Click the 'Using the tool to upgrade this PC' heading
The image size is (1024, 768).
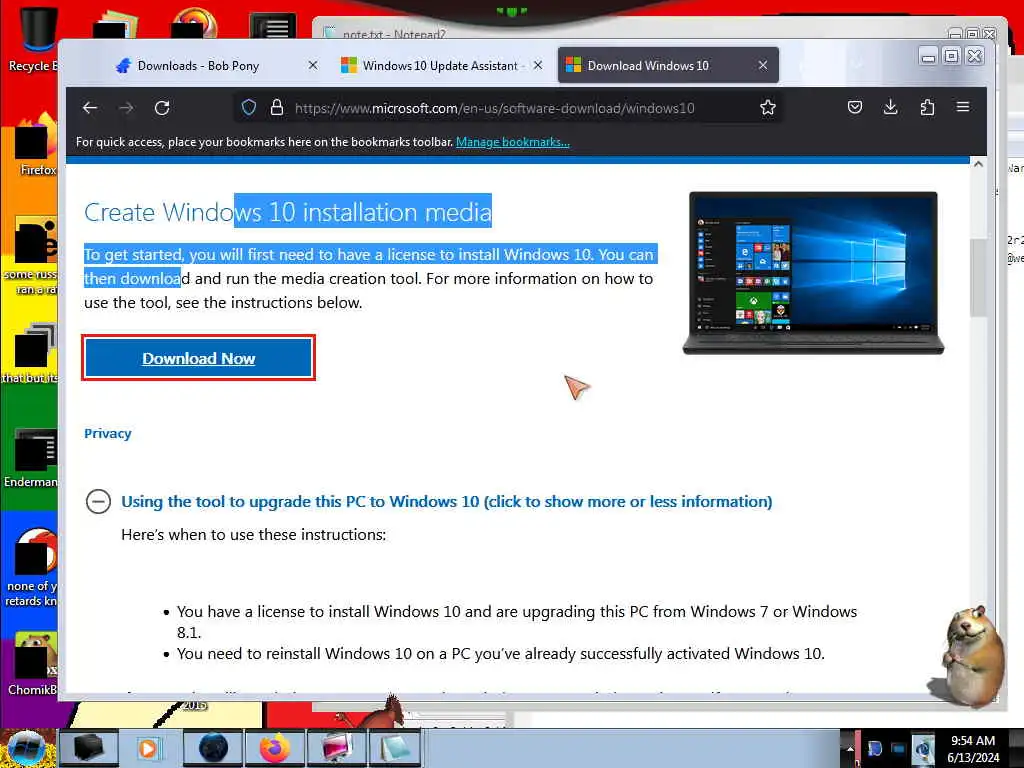(447, 502)
